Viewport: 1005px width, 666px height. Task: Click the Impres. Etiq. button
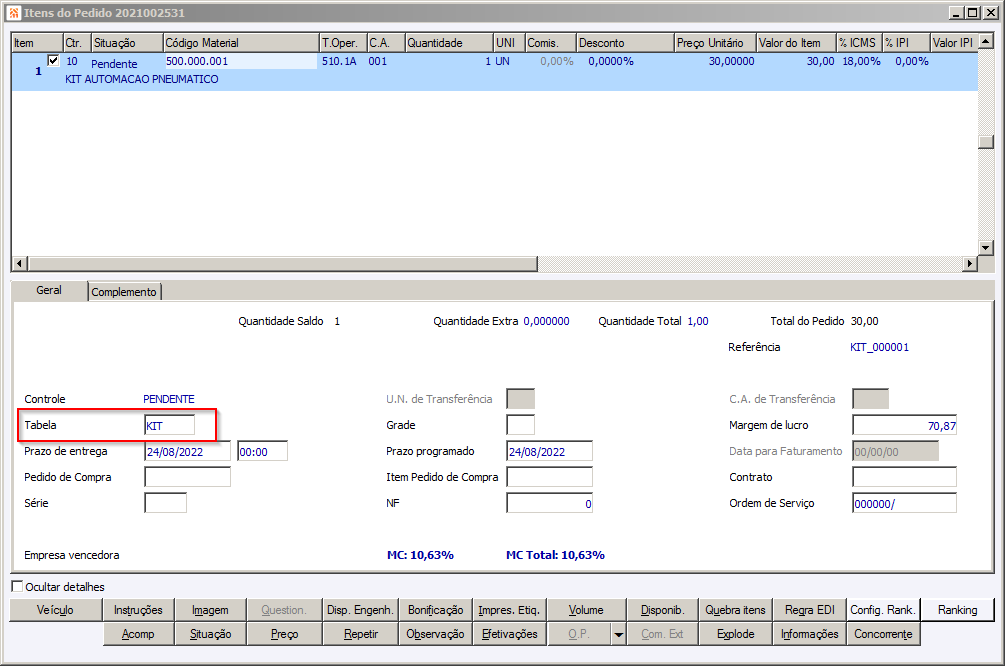[510, 610]
